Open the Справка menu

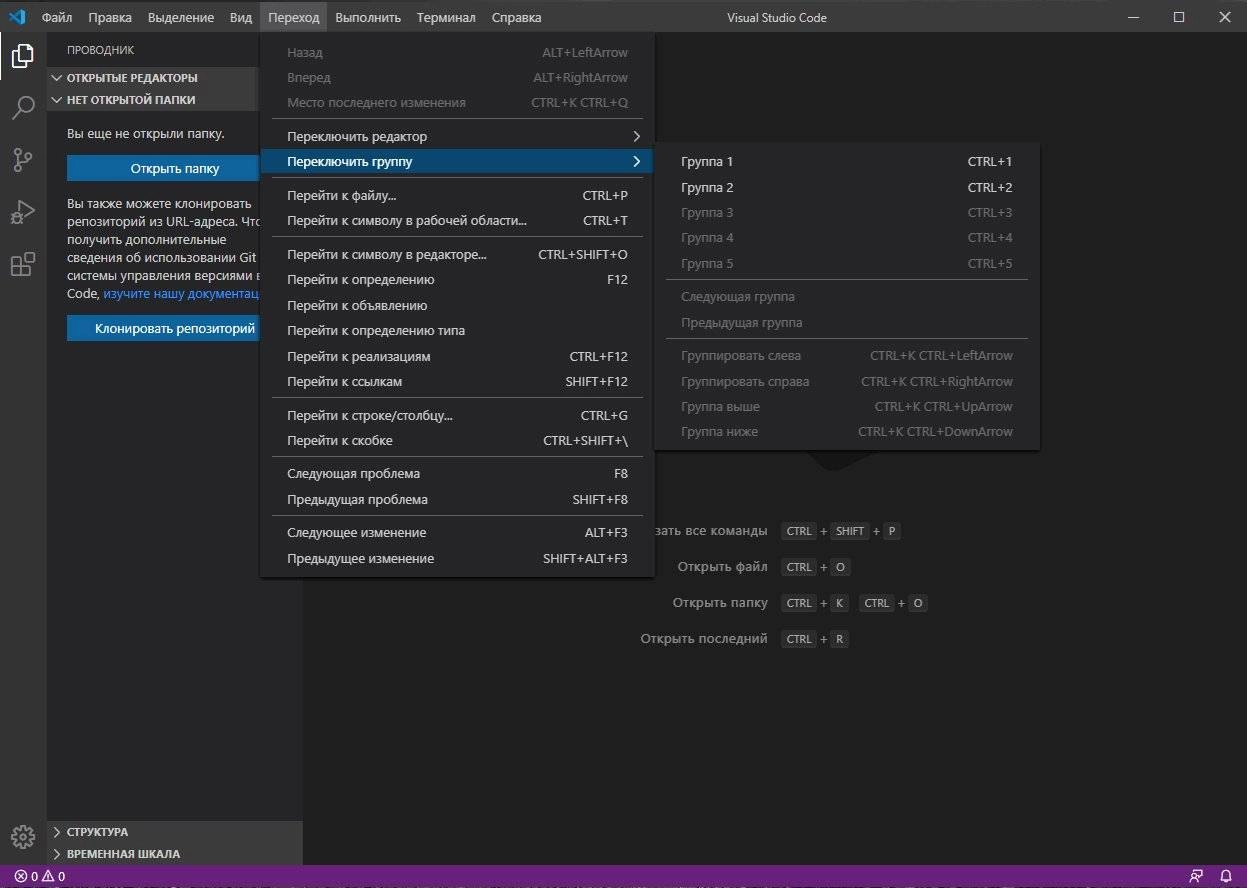517,17
